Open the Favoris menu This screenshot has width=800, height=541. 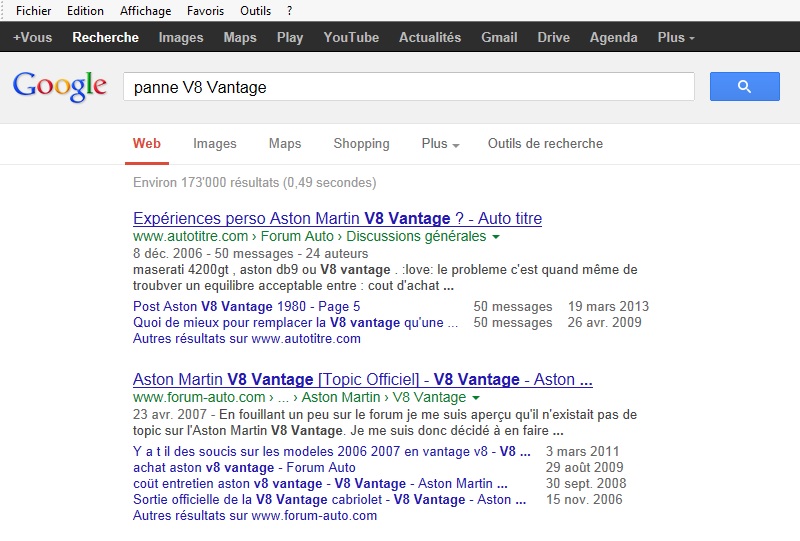205,11
